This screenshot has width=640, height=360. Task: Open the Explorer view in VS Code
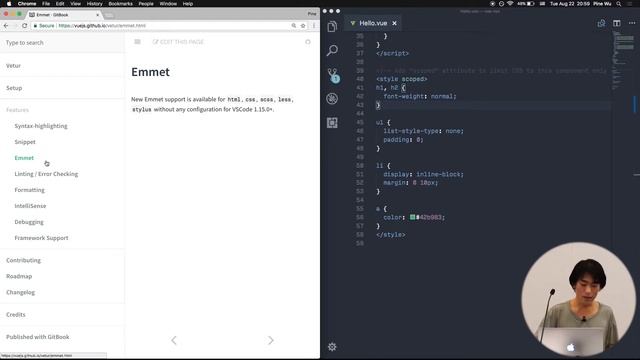pyautogui.click(x=332, y=27)
